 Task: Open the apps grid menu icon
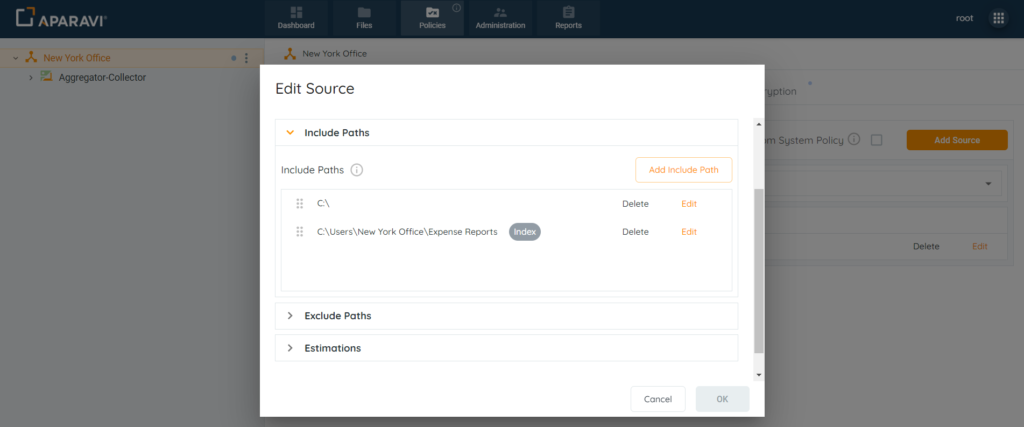point(997,19)
